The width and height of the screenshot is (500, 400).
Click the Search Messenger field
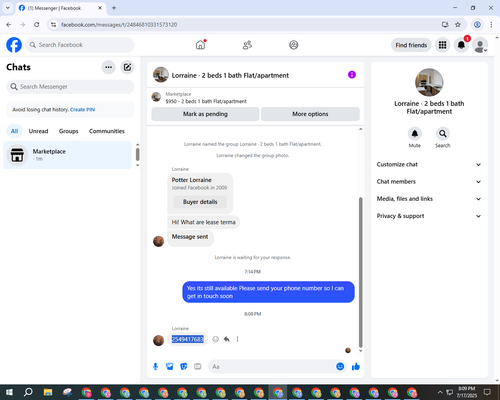pyautogui.click(x=70, y=87)
